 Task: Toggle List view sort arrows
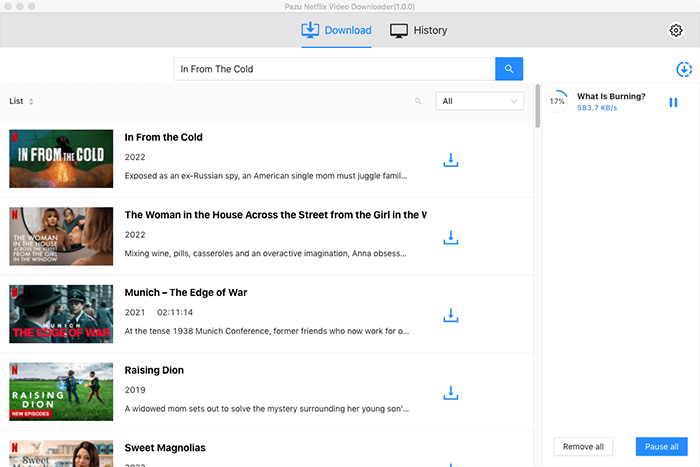31,101
